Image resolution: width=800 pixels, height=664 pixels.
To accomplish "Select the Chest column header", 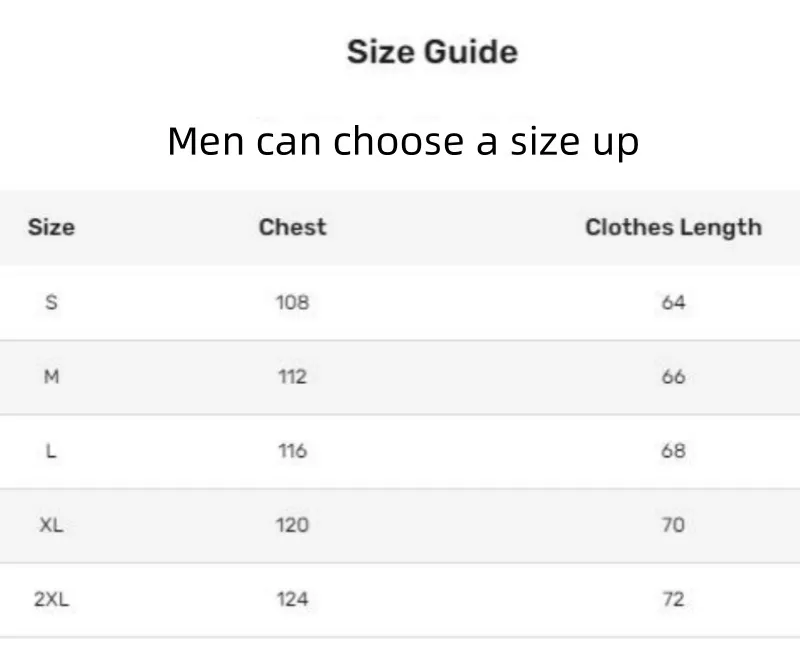I will click(x=292, y=227).
